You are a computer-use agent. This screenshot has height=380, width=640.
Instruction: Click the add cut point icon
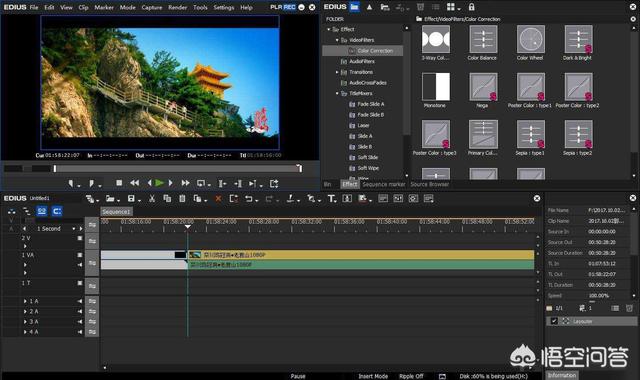point(290,198)
